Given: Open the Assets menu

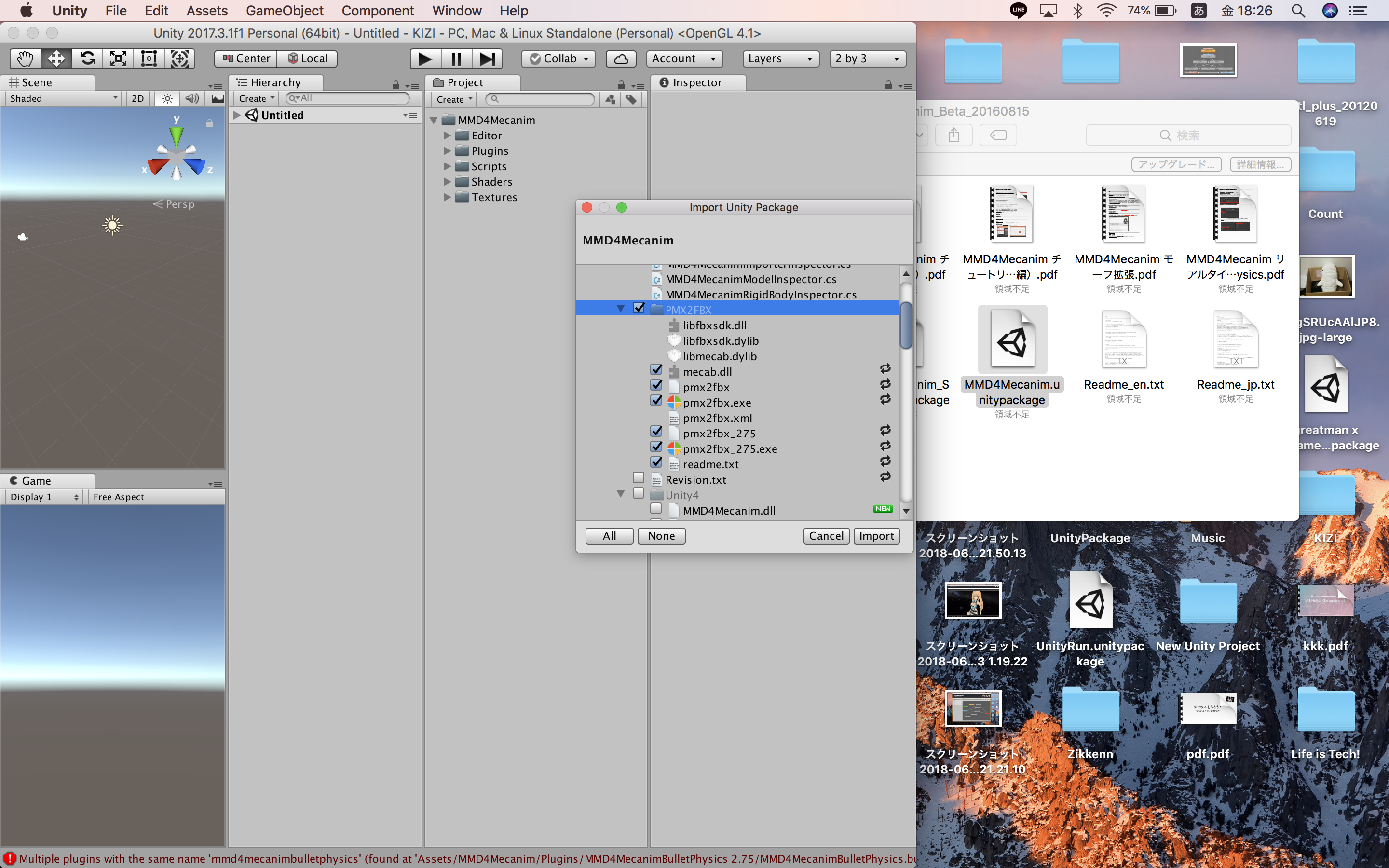Looking at the screenshot, I should click(206, 11).
